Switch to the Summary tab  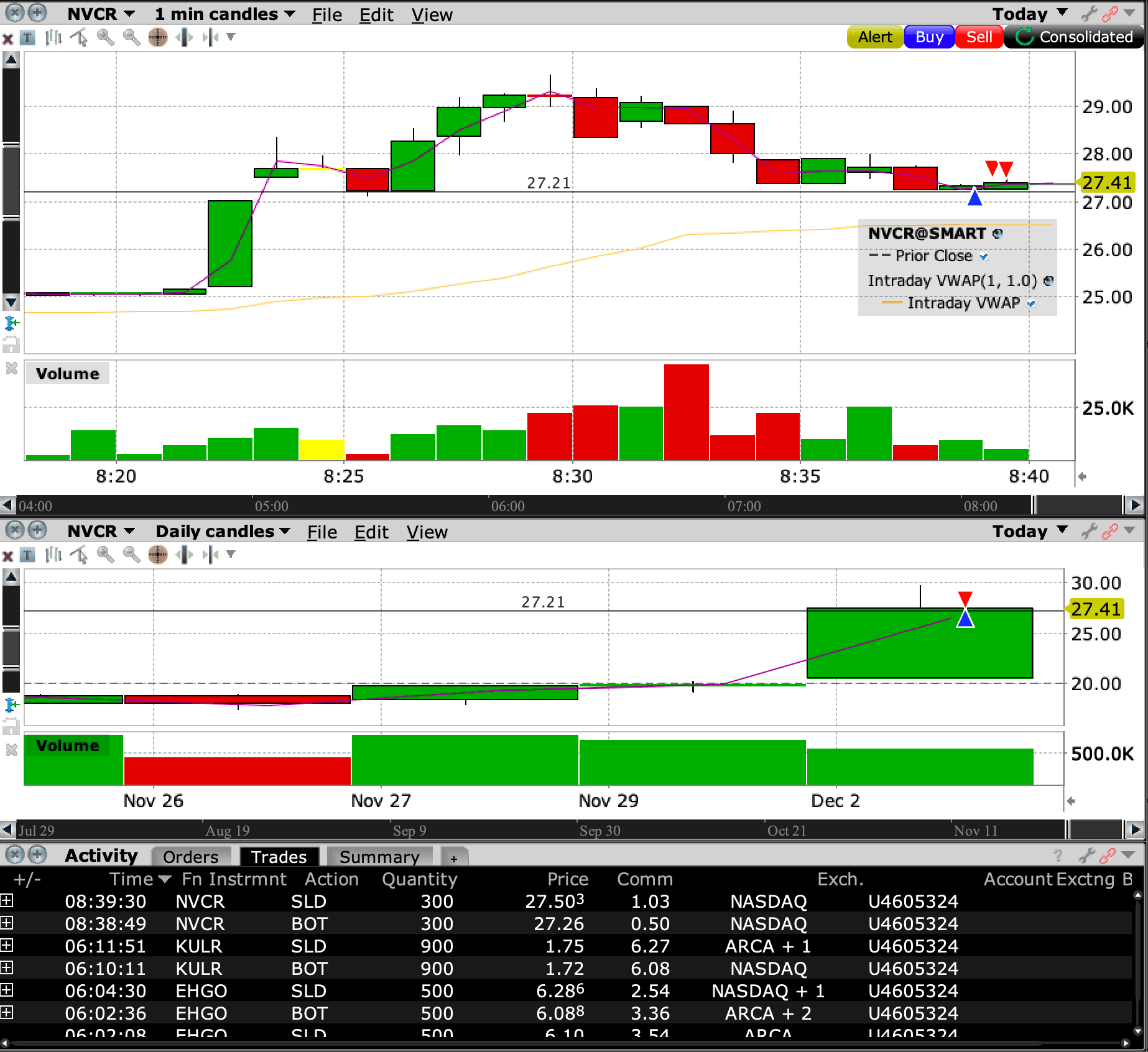[379, 857]
